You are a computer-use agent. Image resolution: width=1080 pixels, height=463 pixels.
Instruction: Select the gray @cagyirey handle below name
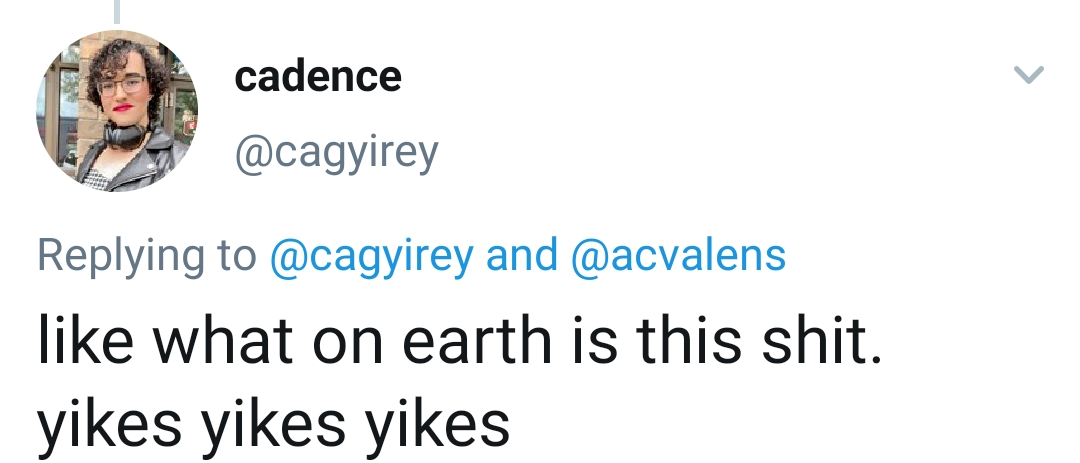[x=336, y=152]
